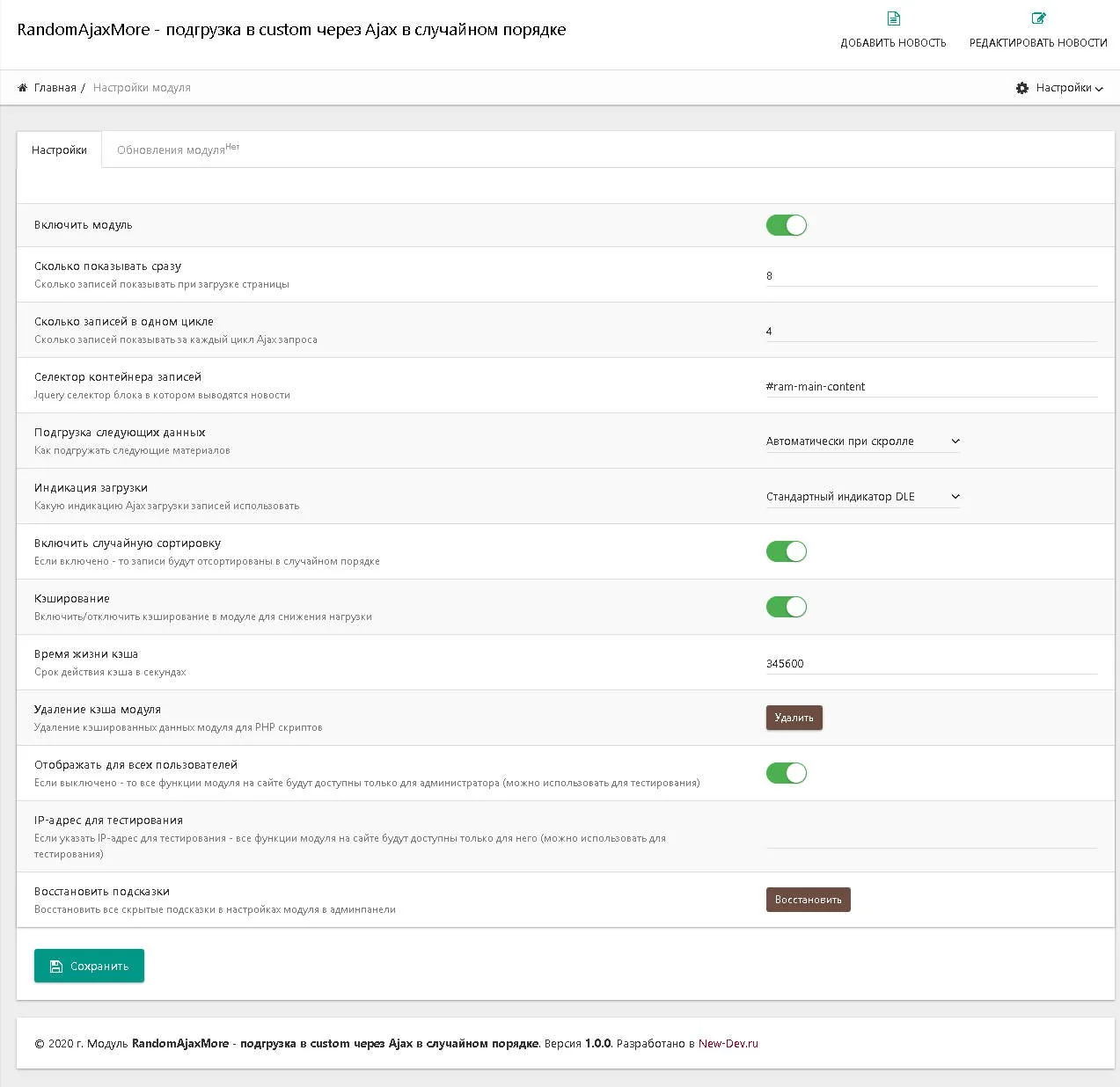Open the Обновления модуля tab
This screenshot has height=1087, width=1120.
tap(178, 150)
